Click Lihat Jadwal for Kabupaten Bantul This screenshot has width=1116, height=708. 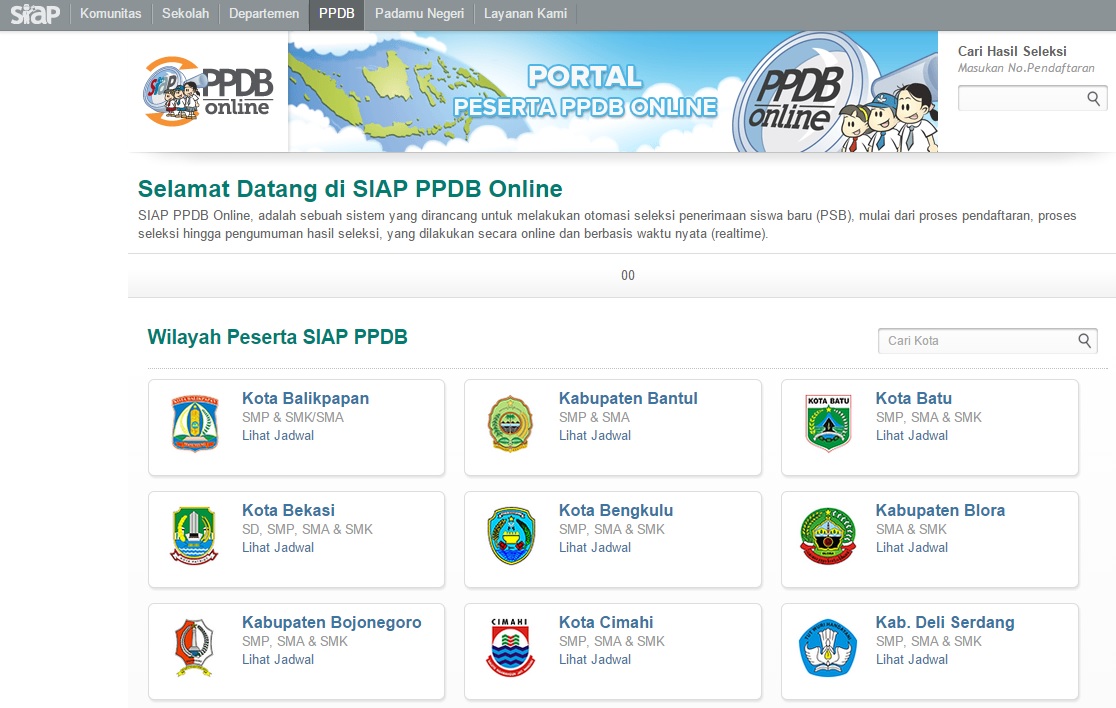(594, 435)
